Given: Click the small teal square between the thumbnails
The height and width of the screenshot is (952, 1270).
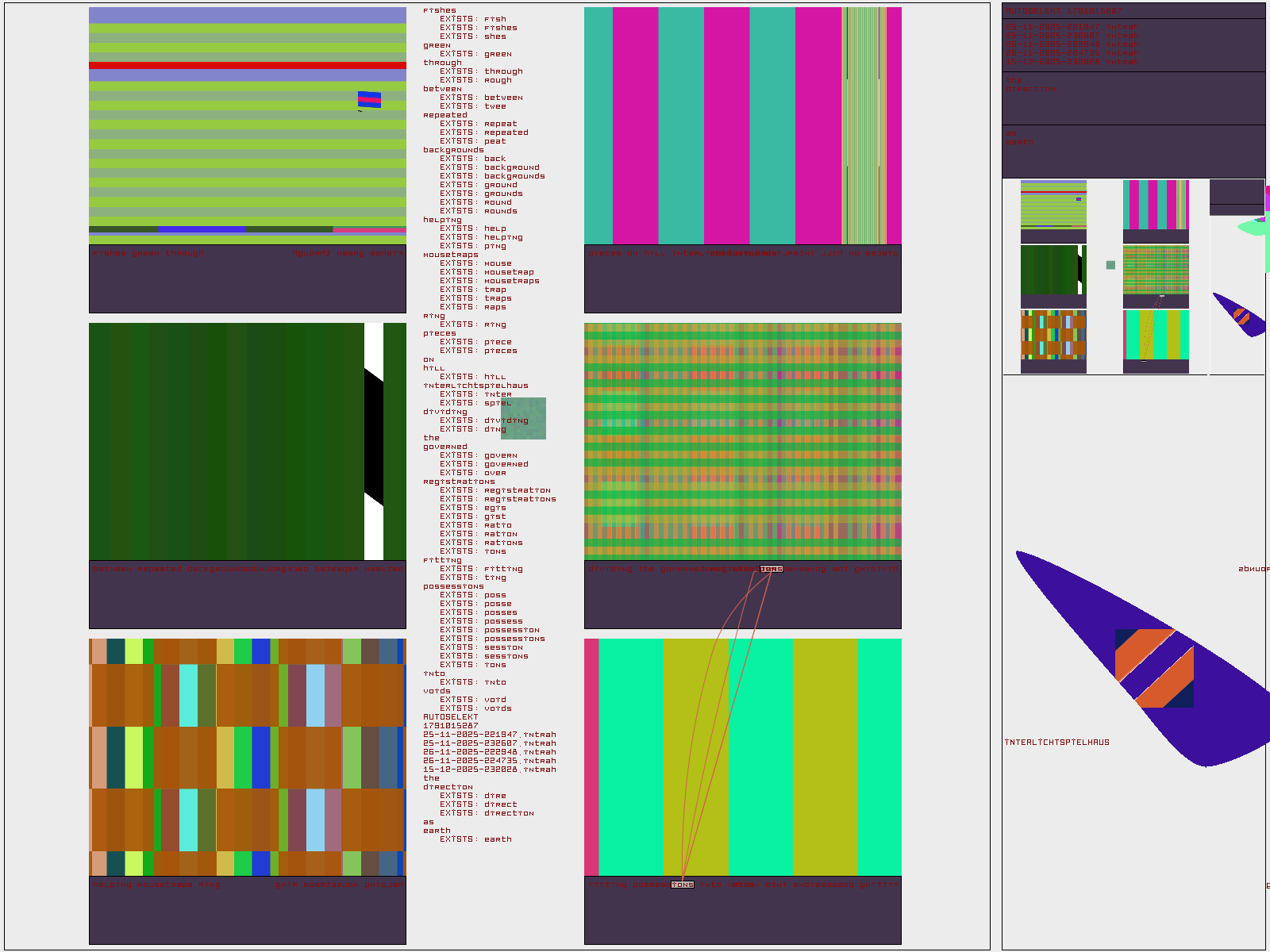Looking at the screenshot, I should coord(1110,265).
